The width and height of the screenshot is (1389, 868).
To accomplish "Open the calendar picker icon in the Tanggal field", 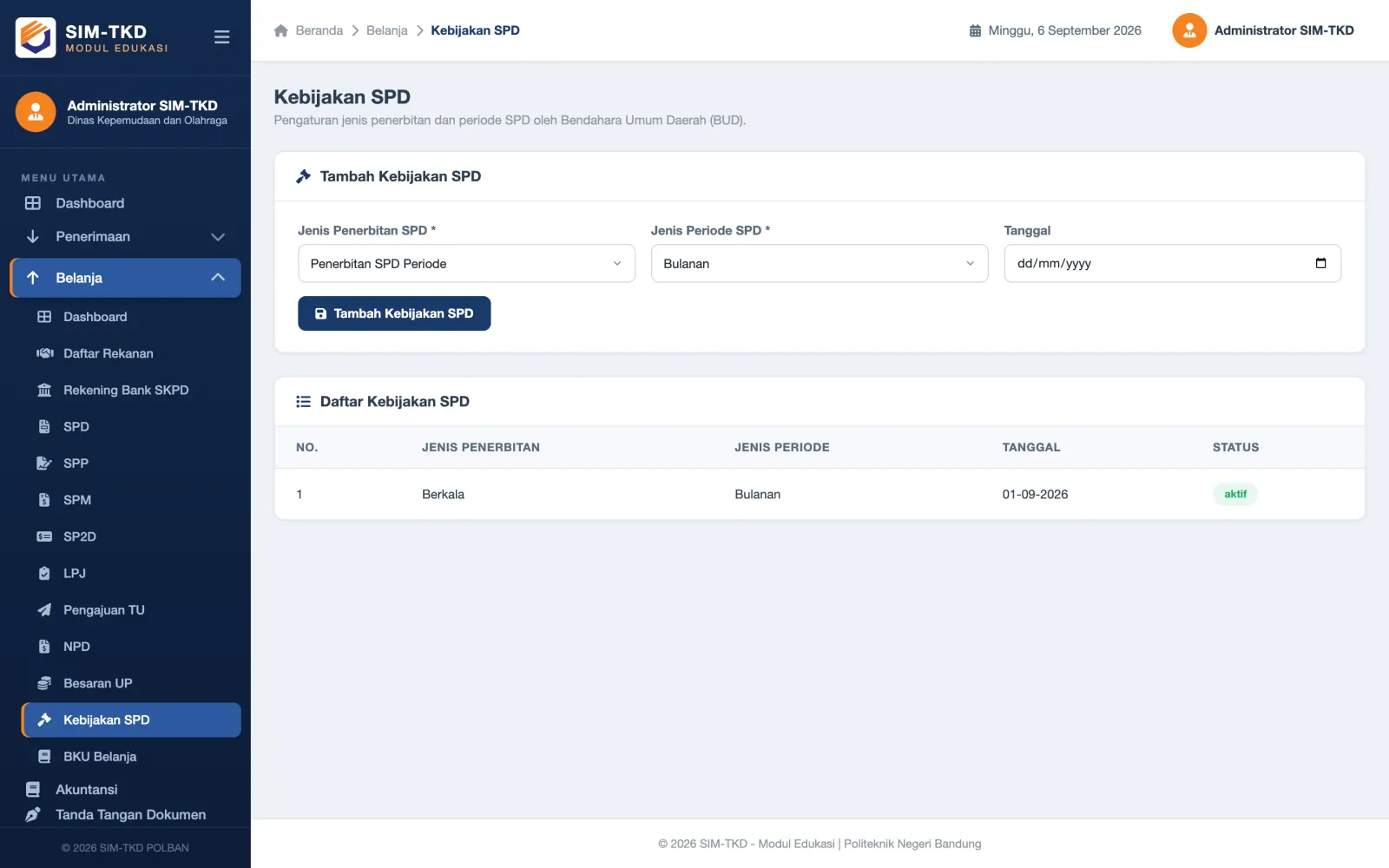I will (x=1320, y=263).
